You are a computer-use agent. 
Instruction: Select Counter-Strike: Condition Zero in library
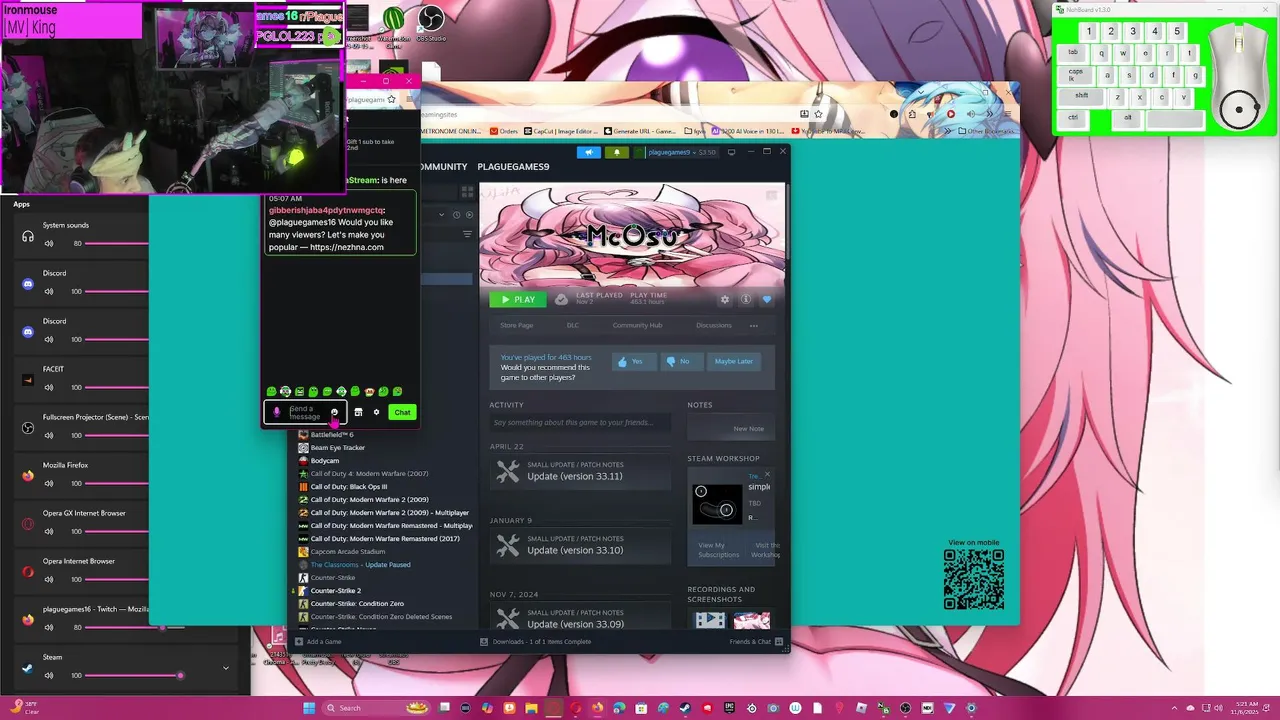(357, 604)
